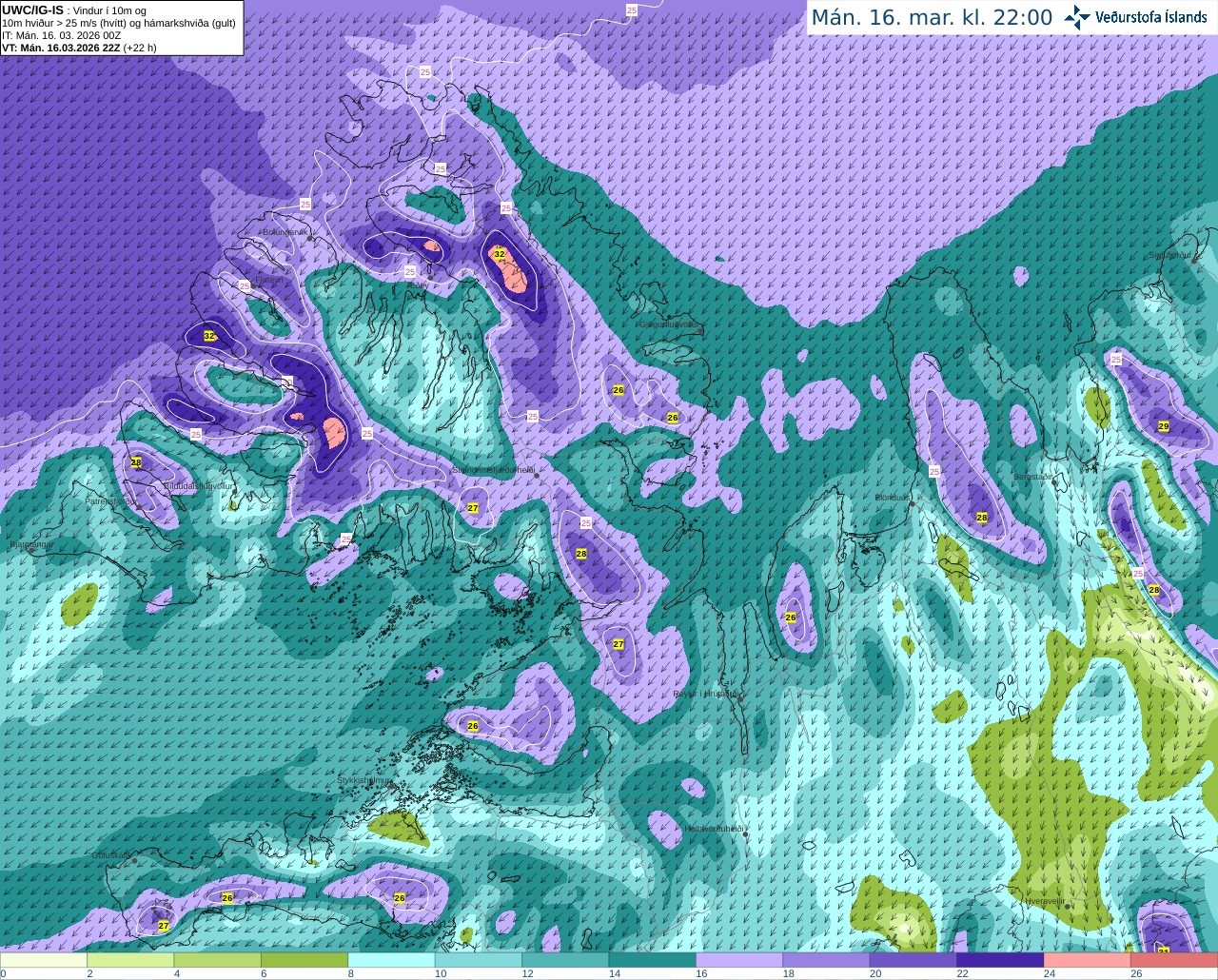Viewport: 1218px width, 980px height.
Task: Click the UWC/IG-IS model title
Action: 32,10
